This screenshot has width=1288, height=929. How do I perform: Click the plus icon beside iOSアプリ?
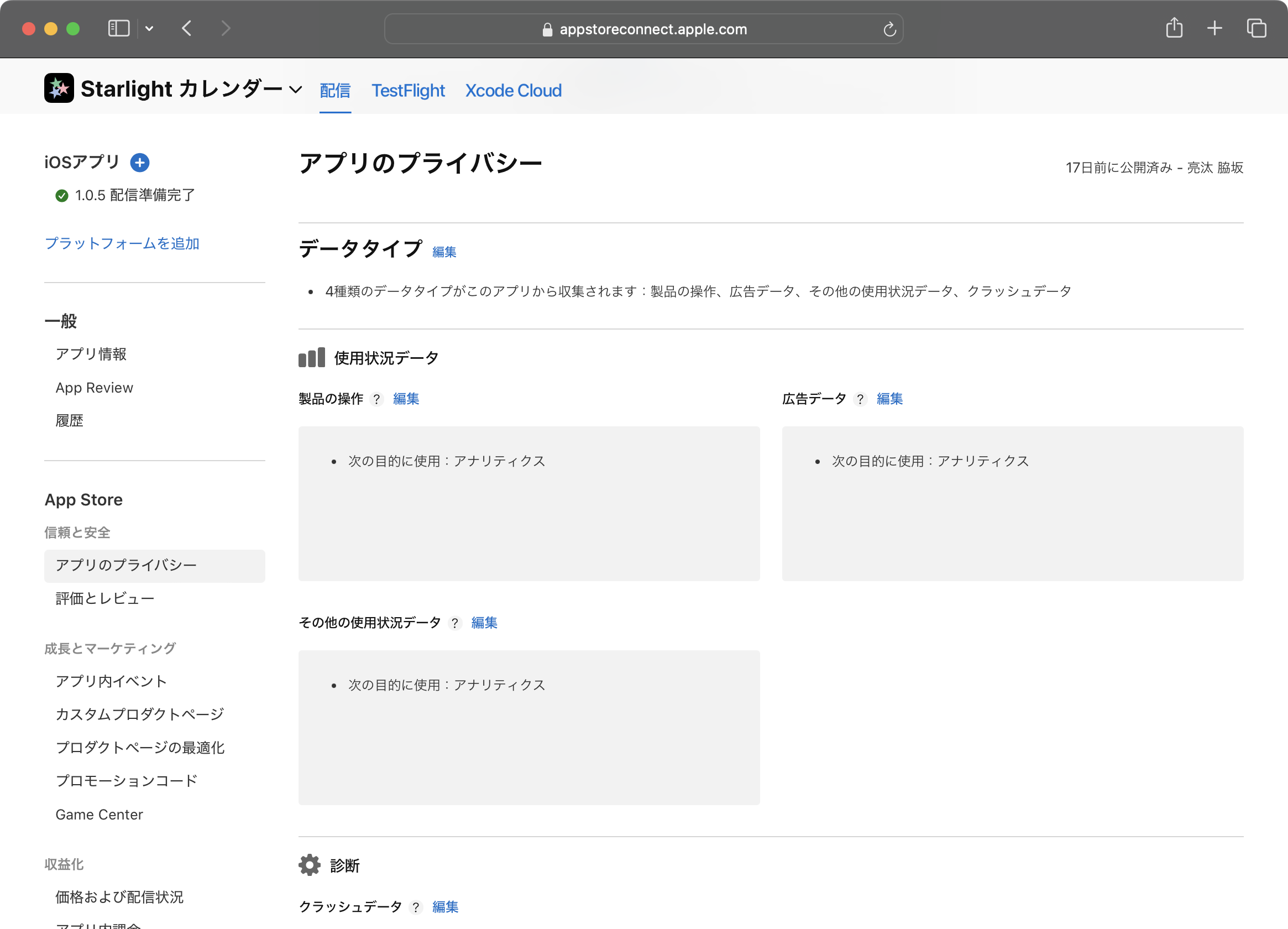(x=140, y=163)
